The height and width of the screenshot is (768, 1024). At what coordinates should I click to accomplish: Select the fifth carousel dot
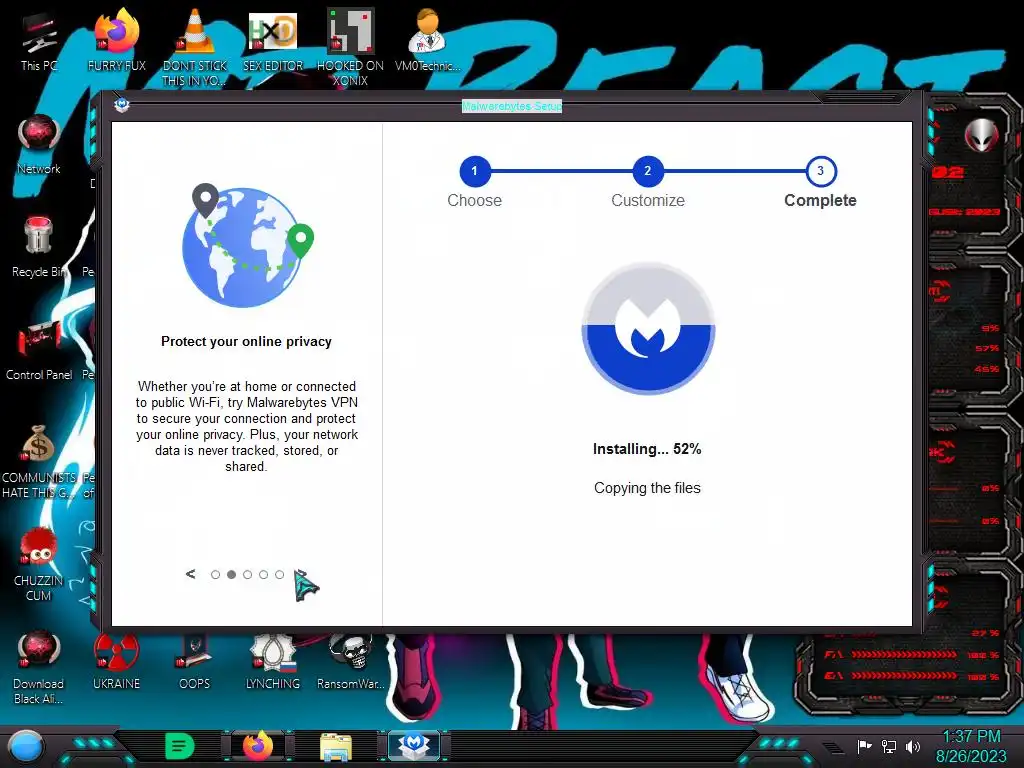(x=280, y=575)
